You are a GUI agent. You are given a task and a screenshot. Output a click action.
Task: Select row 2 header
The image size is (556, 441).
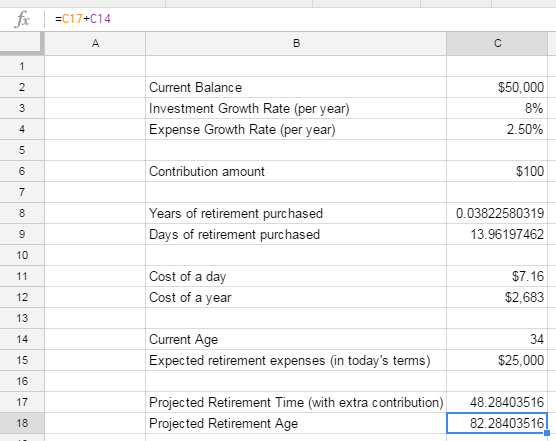(x=22, y=87)
